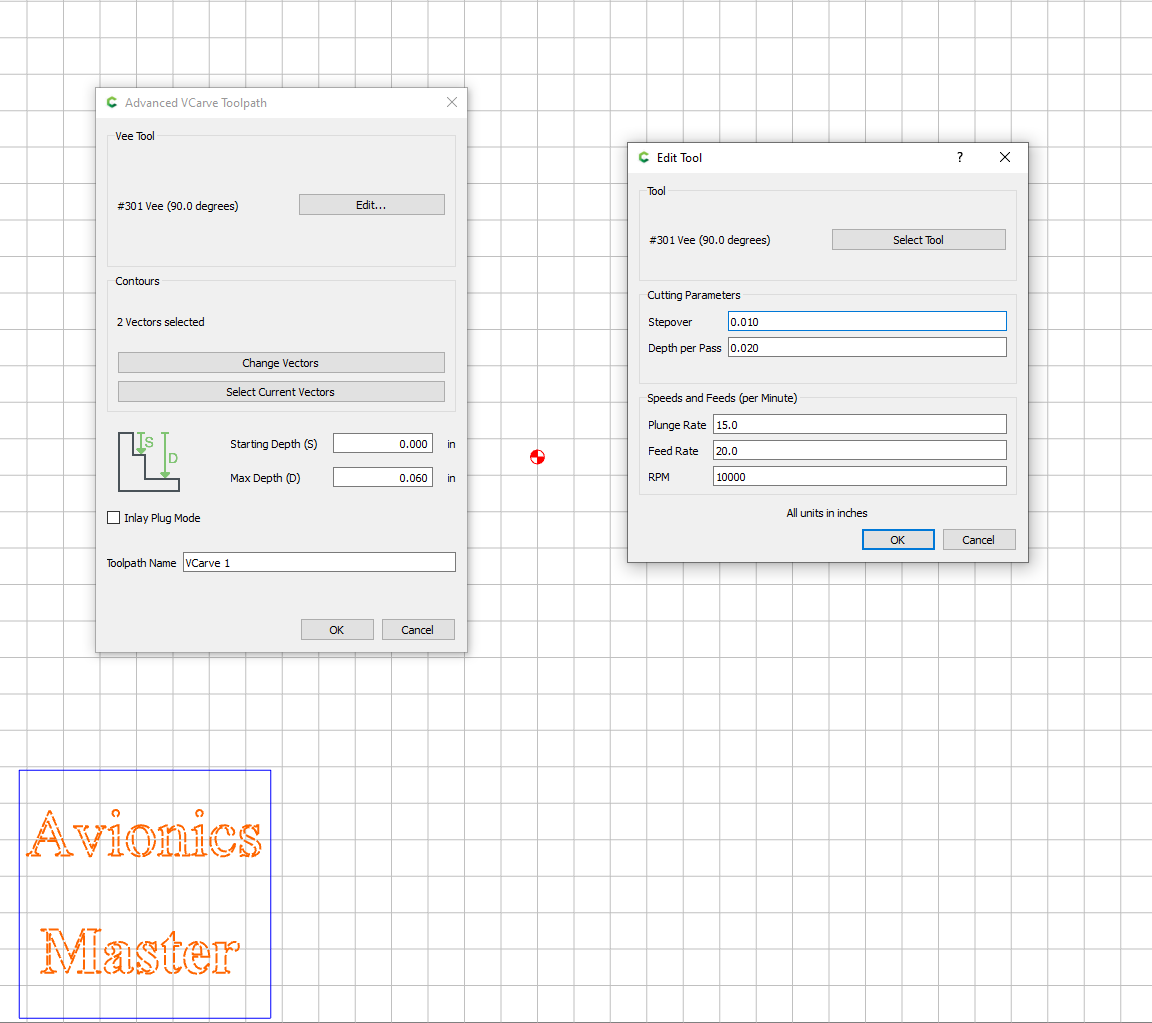Image resolution: width=1152 pixels, height=1023 pixels.
Task: Enable Inlay Plug Mode checkbox
Action: point(113,518)
